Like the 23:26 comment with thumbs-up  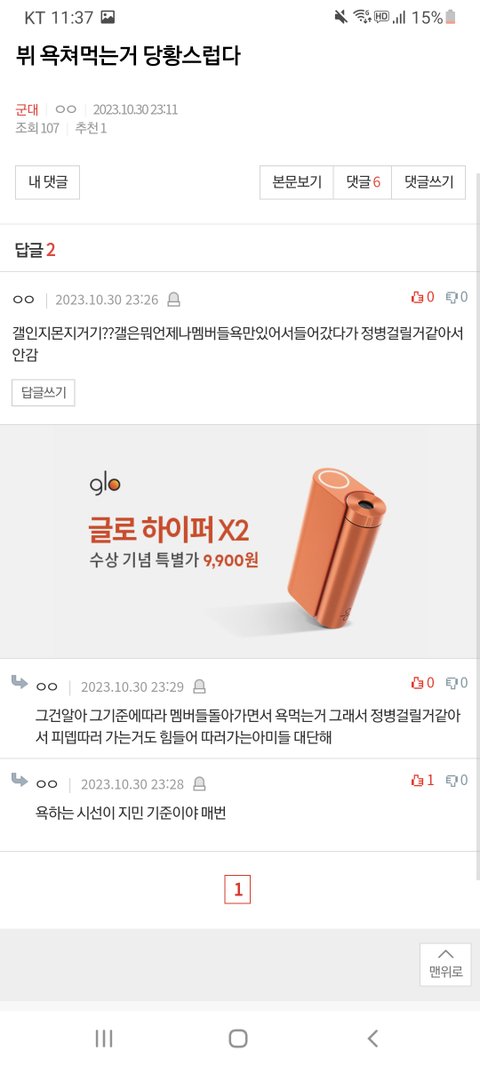[422, 297]
